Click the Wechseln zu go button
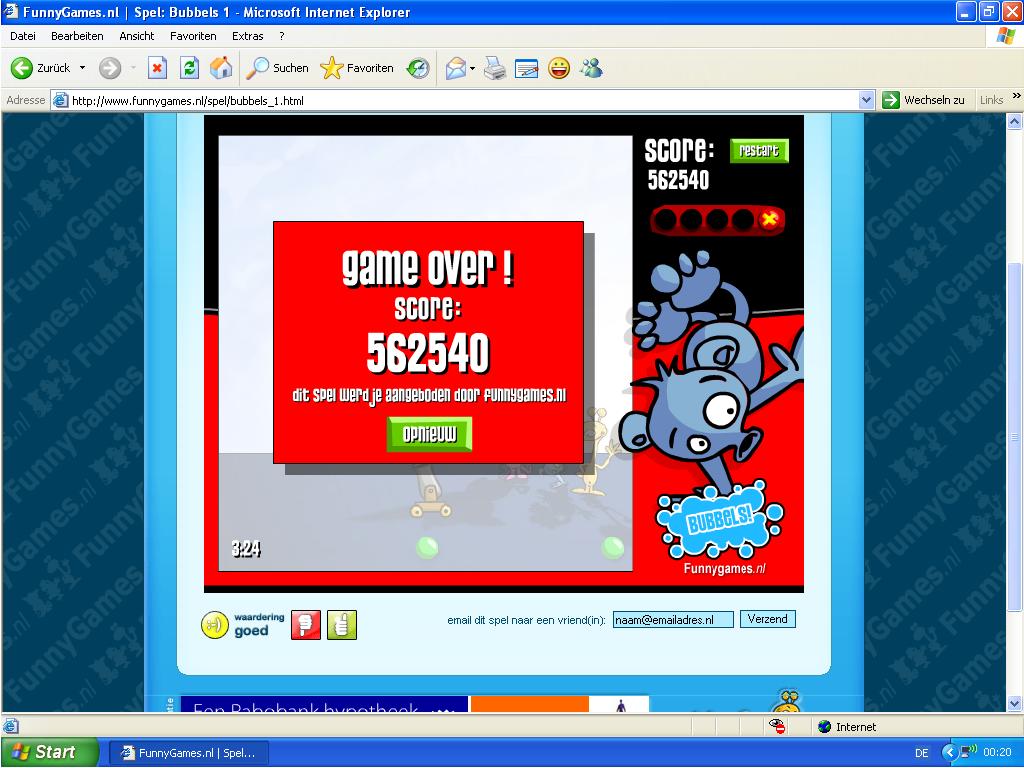Image resolution: width=1024 pixels, height=768 pixels. 923,100
